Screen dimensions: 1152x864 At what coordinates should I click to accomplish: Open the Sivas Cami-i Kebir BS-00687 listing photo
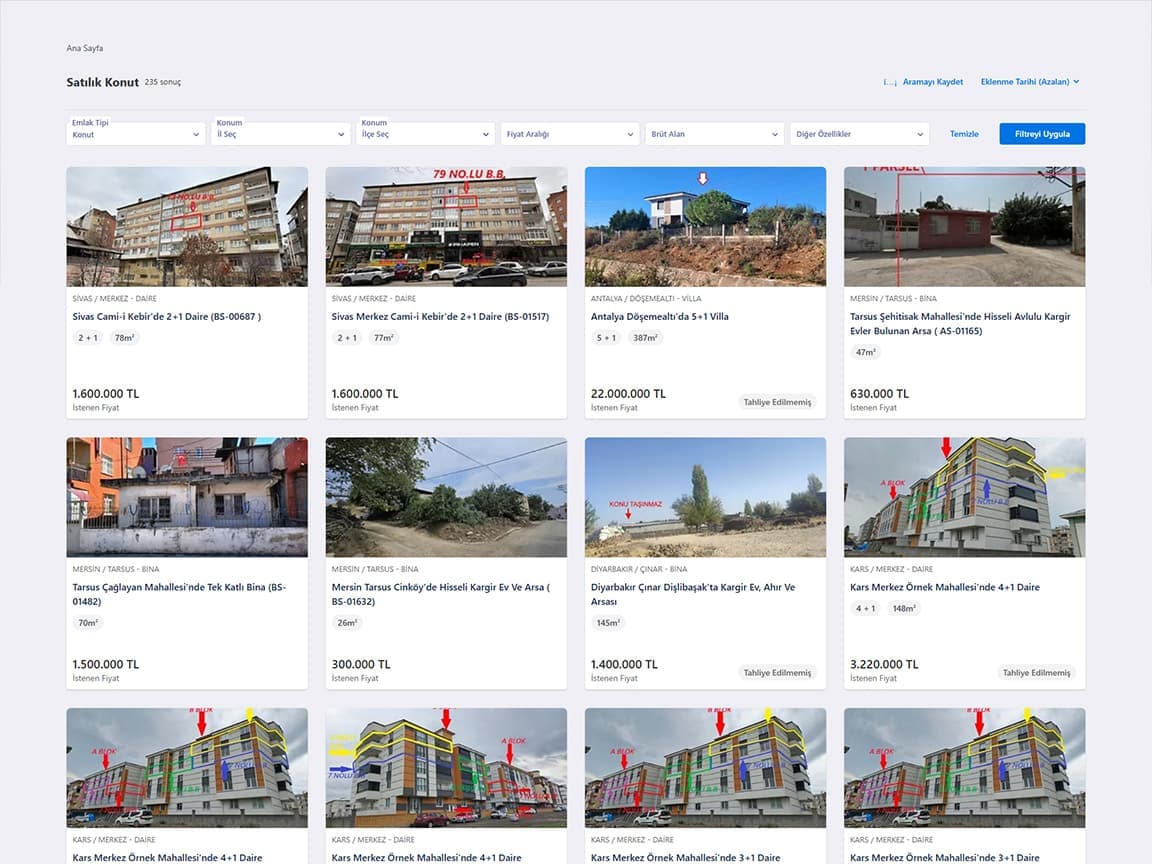(187, 226)
